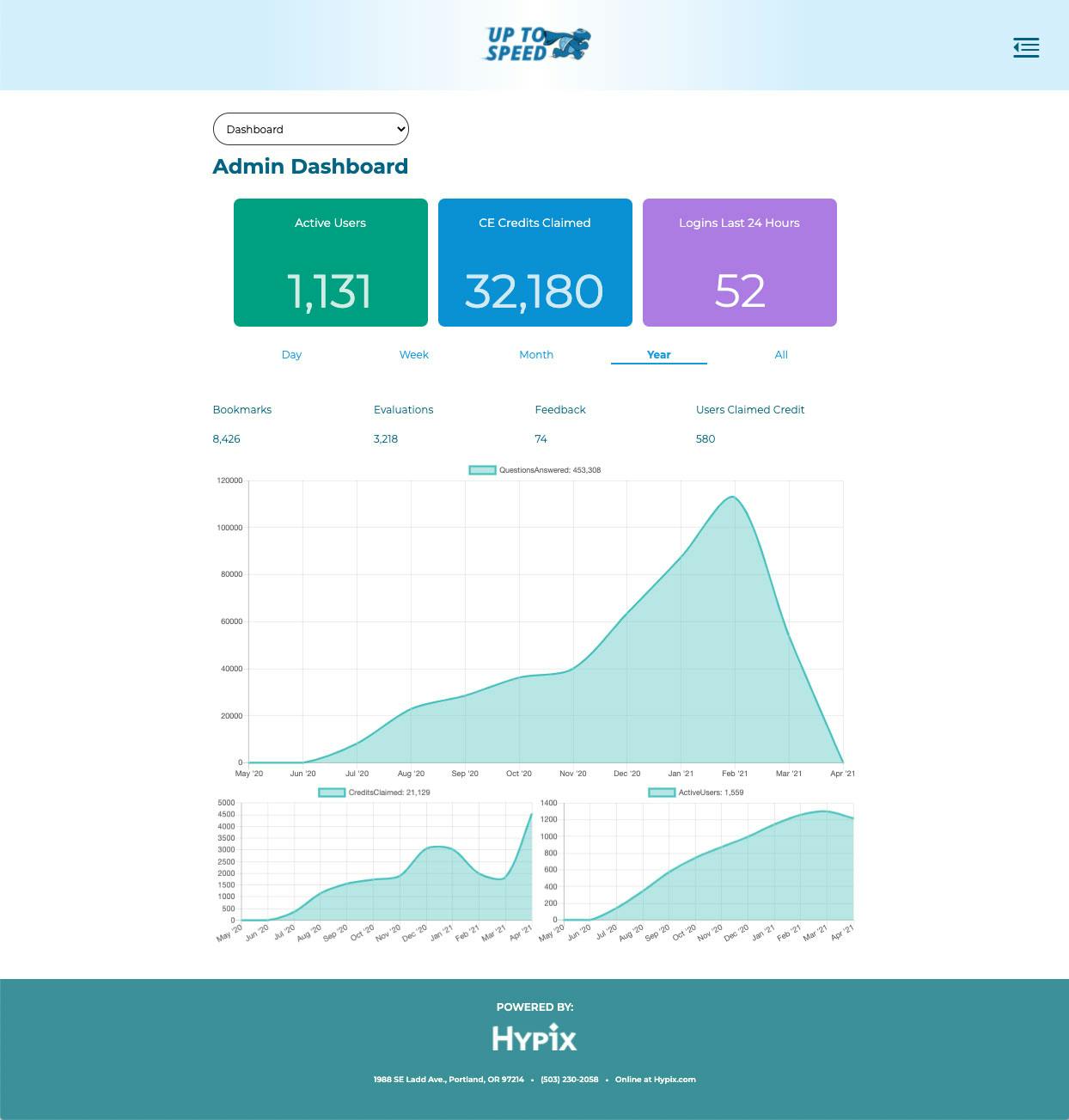
Task: Switch back to the Year tab
Action: 658,354
